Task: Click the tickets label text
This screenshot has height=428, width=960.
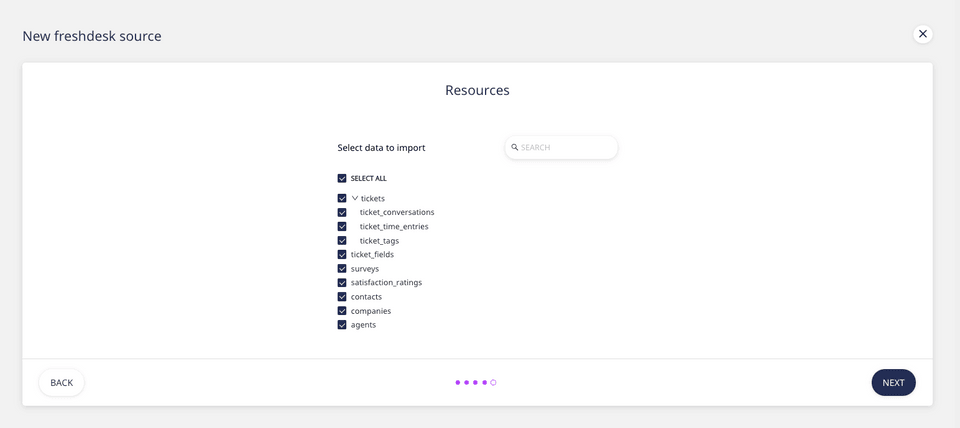Action: pyautogui.click(x=373, y=198)
